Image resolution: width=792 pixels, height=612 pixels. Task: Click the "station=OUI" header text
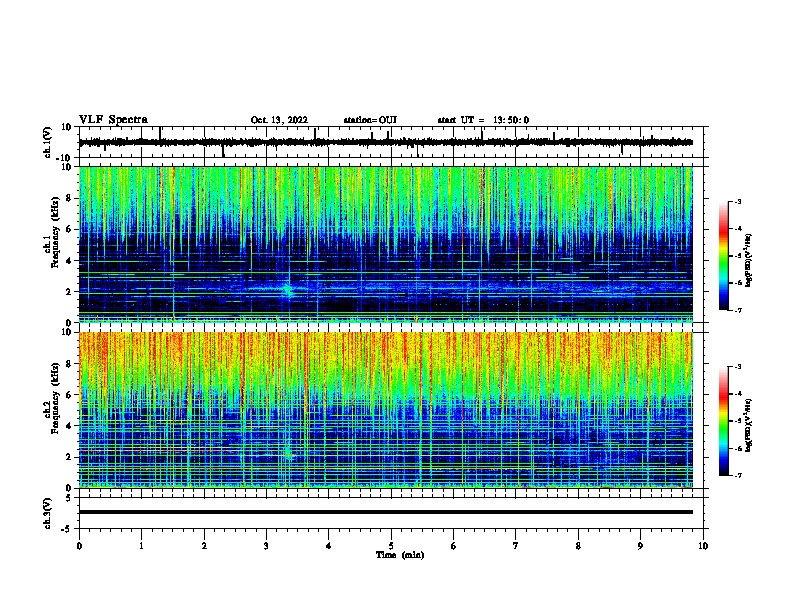pyautogui.click(x=370, y=120)
